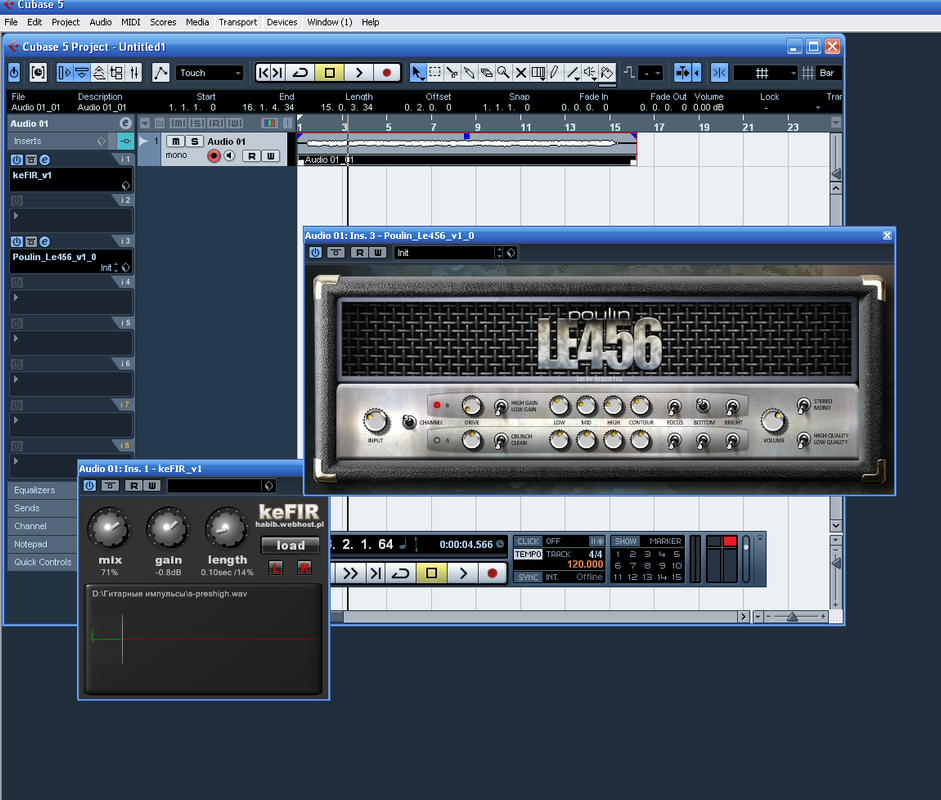Click Record in the top toolbar

[x=387, y=73]
